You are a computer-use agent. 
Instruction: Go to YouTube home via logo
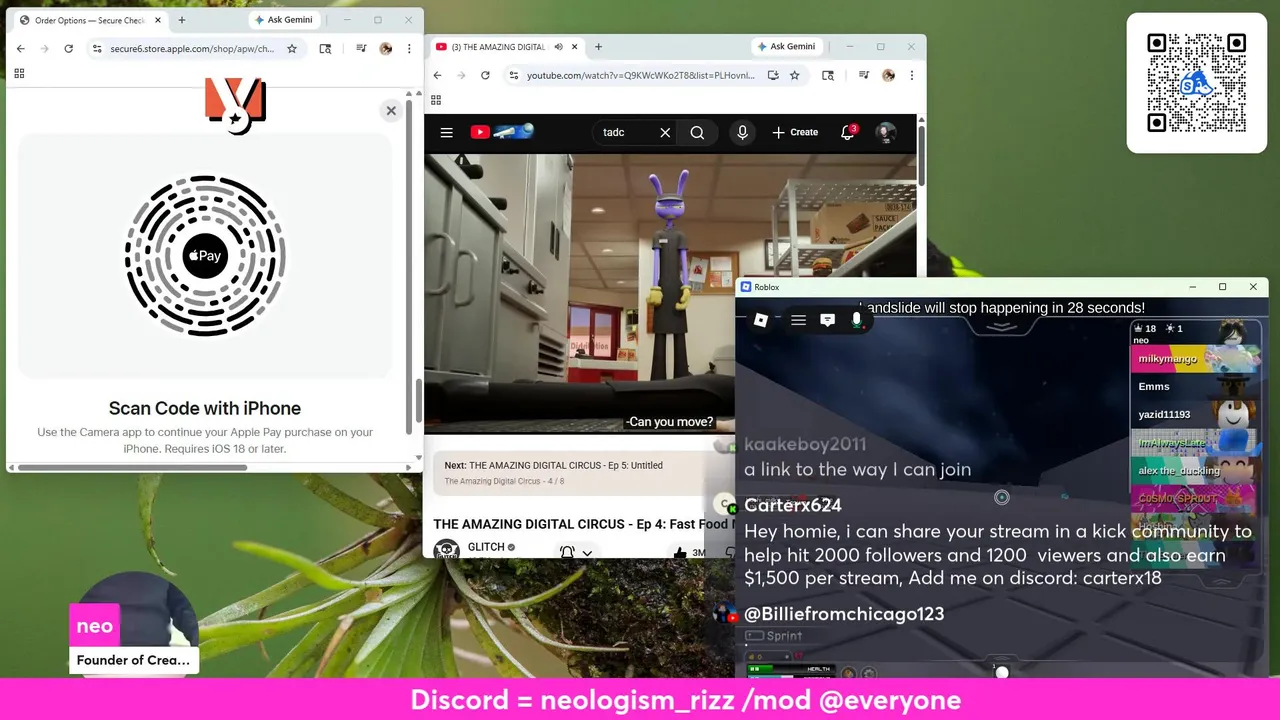pyautogui.click(x=502, y=132)
